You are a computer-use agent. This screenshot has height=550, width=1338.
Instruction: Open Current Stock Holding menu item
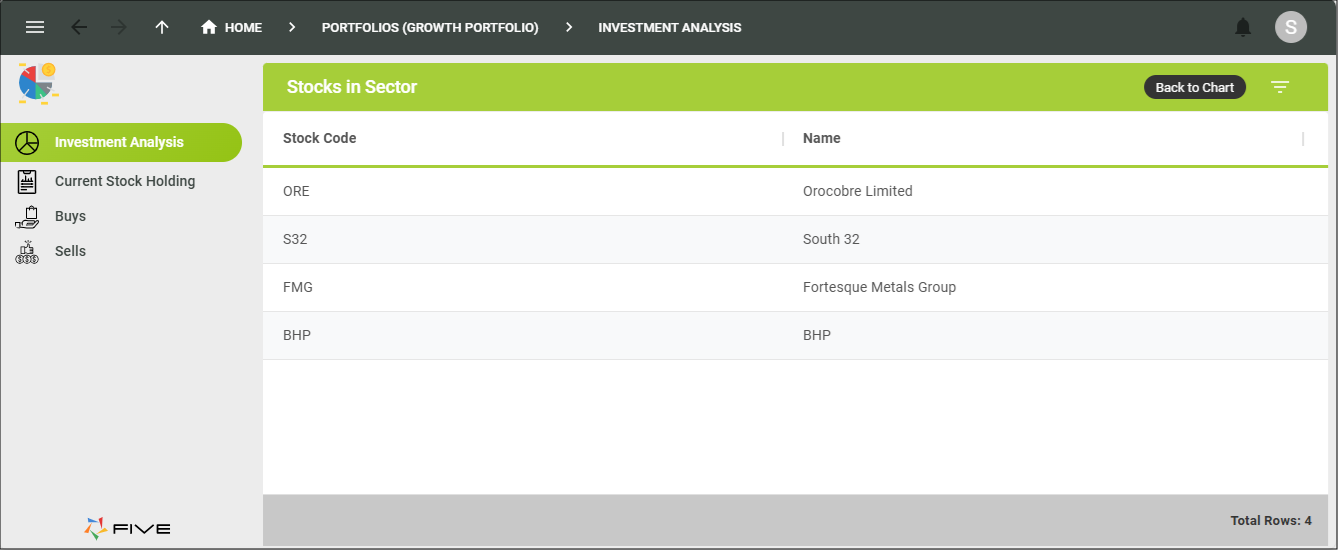(x=125, y=181)
